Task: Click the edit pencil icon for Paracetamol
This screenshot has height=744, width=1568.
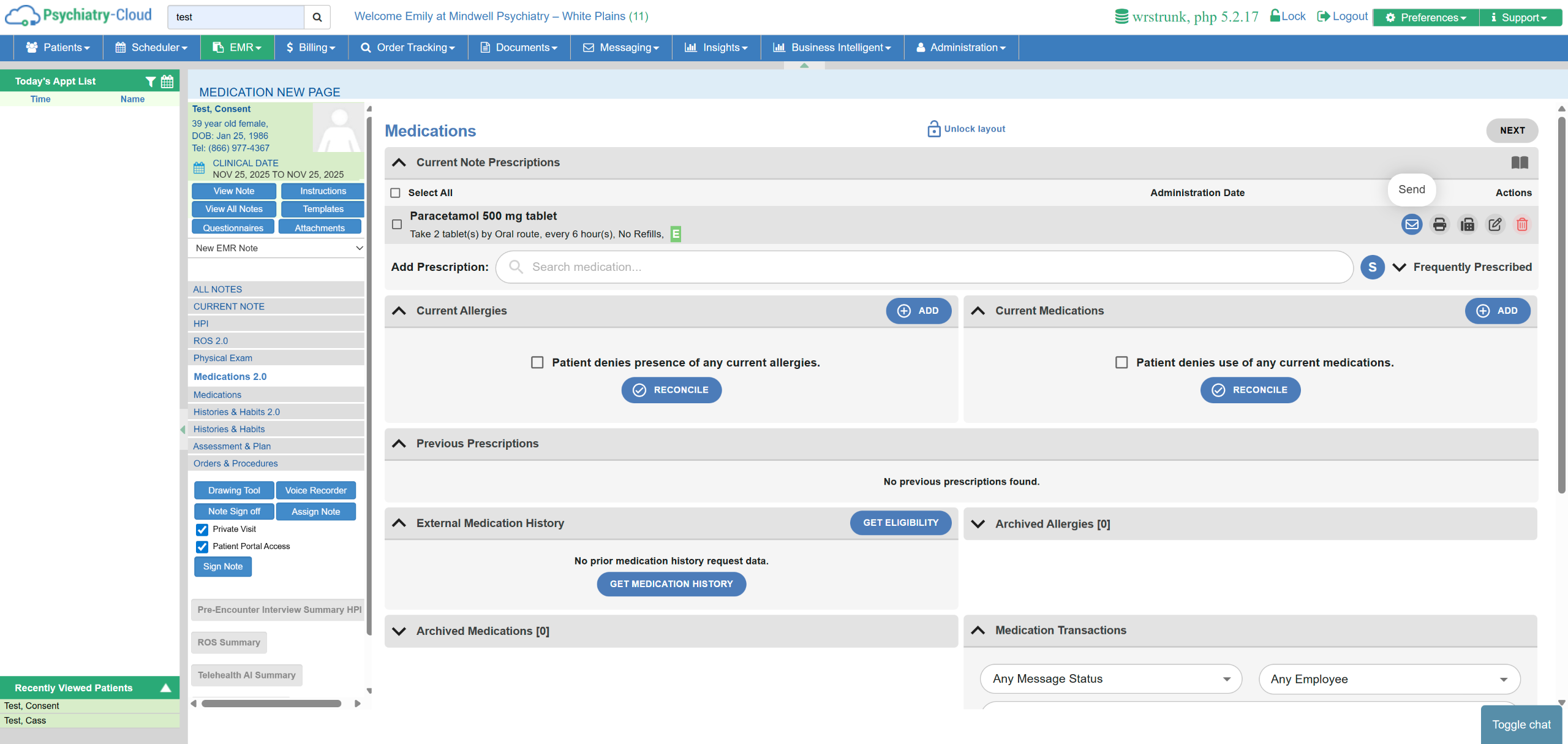Action: pos(1494,224)
